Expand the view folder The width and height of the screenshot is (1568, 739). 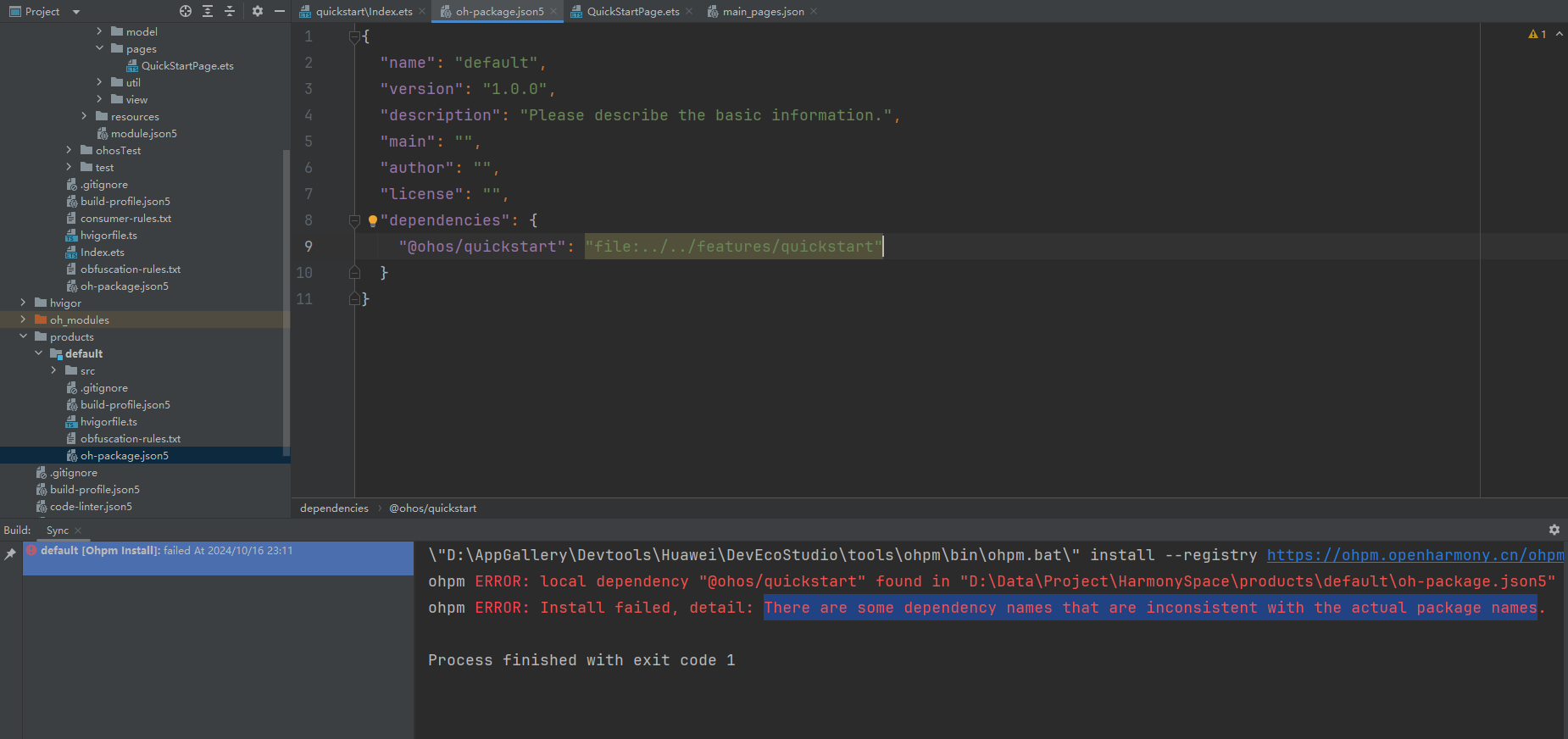(99, 99)
